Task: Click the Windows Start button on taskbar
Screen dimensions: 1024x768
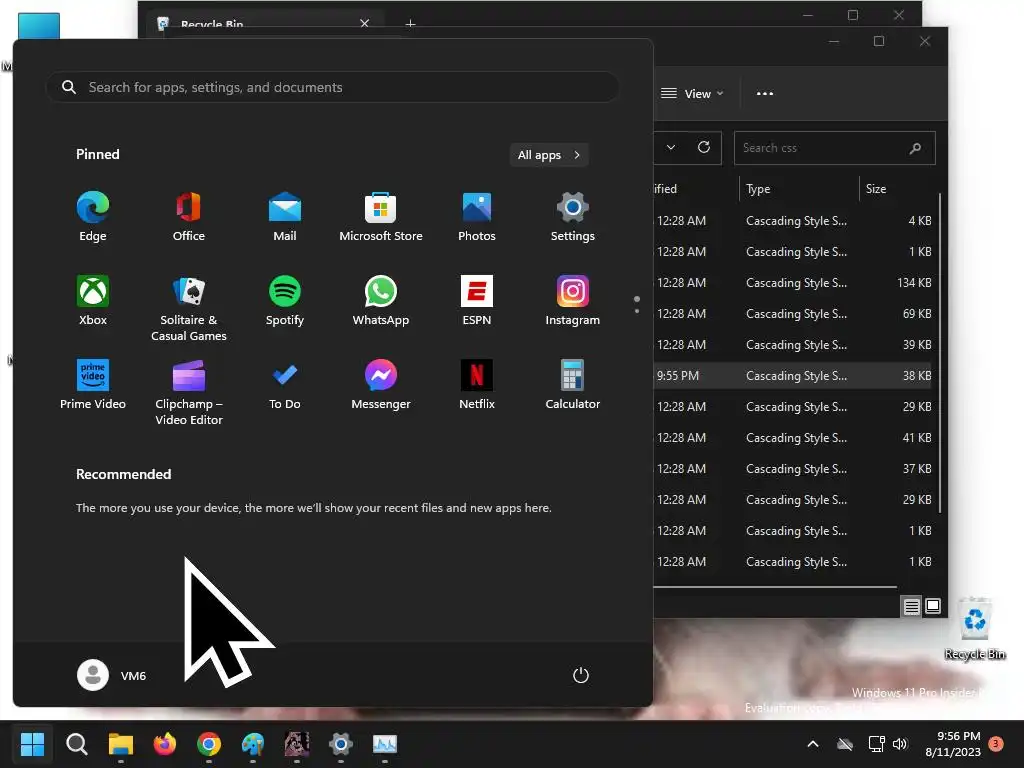Action: coord(32,744)
